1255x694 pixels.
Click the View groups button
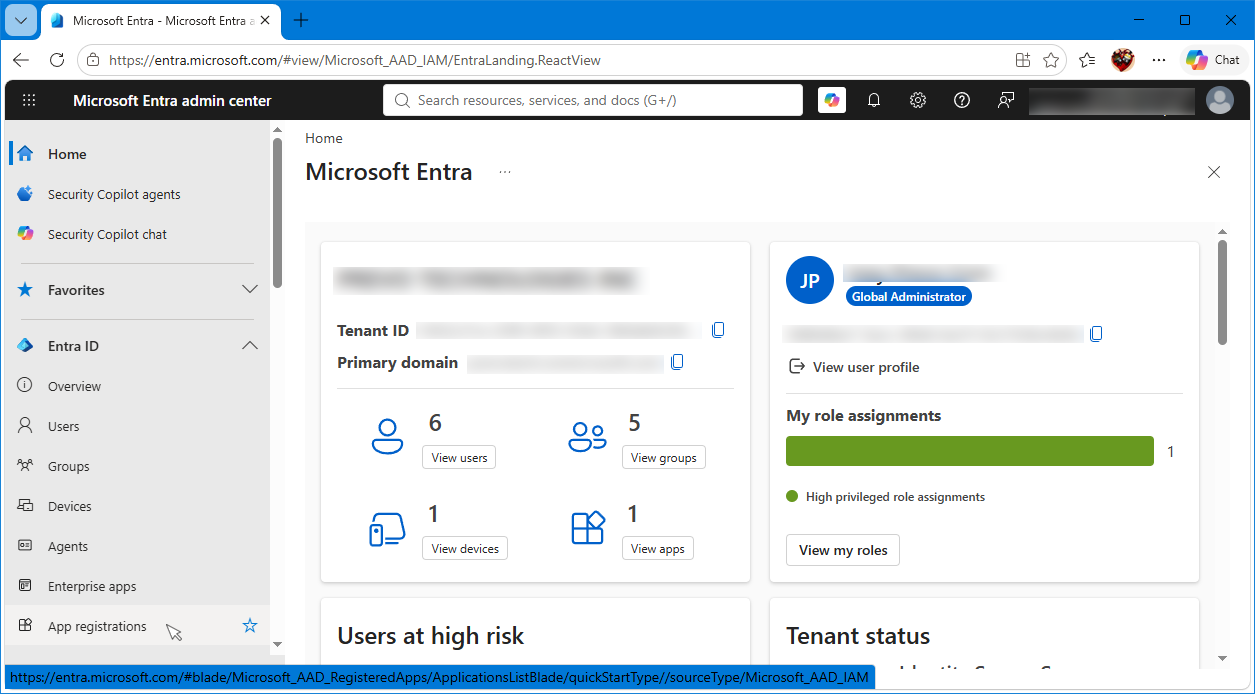pos(664,458)
